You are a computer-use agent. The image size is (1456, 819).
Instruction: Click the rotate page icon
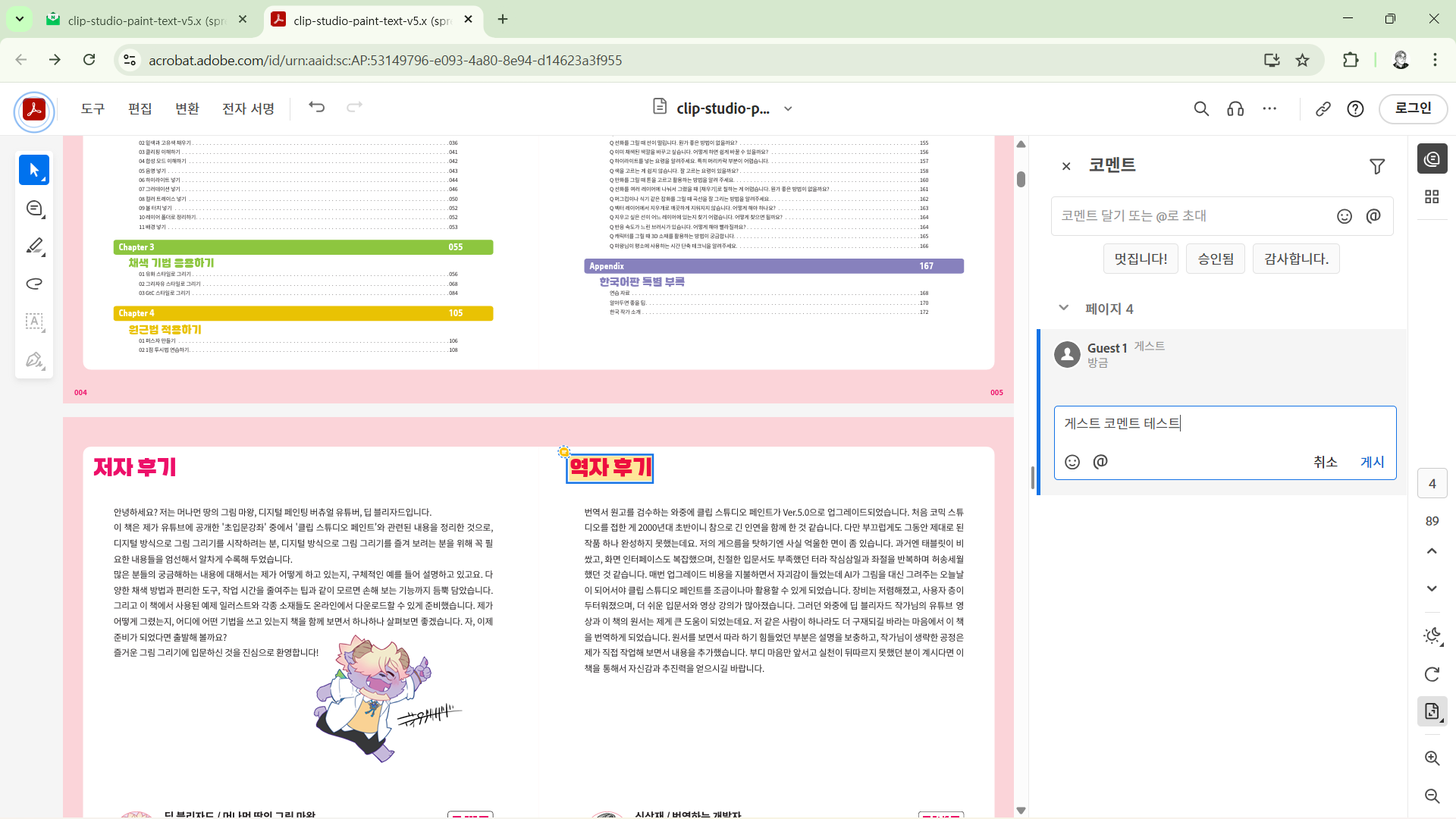[1432, 674]
